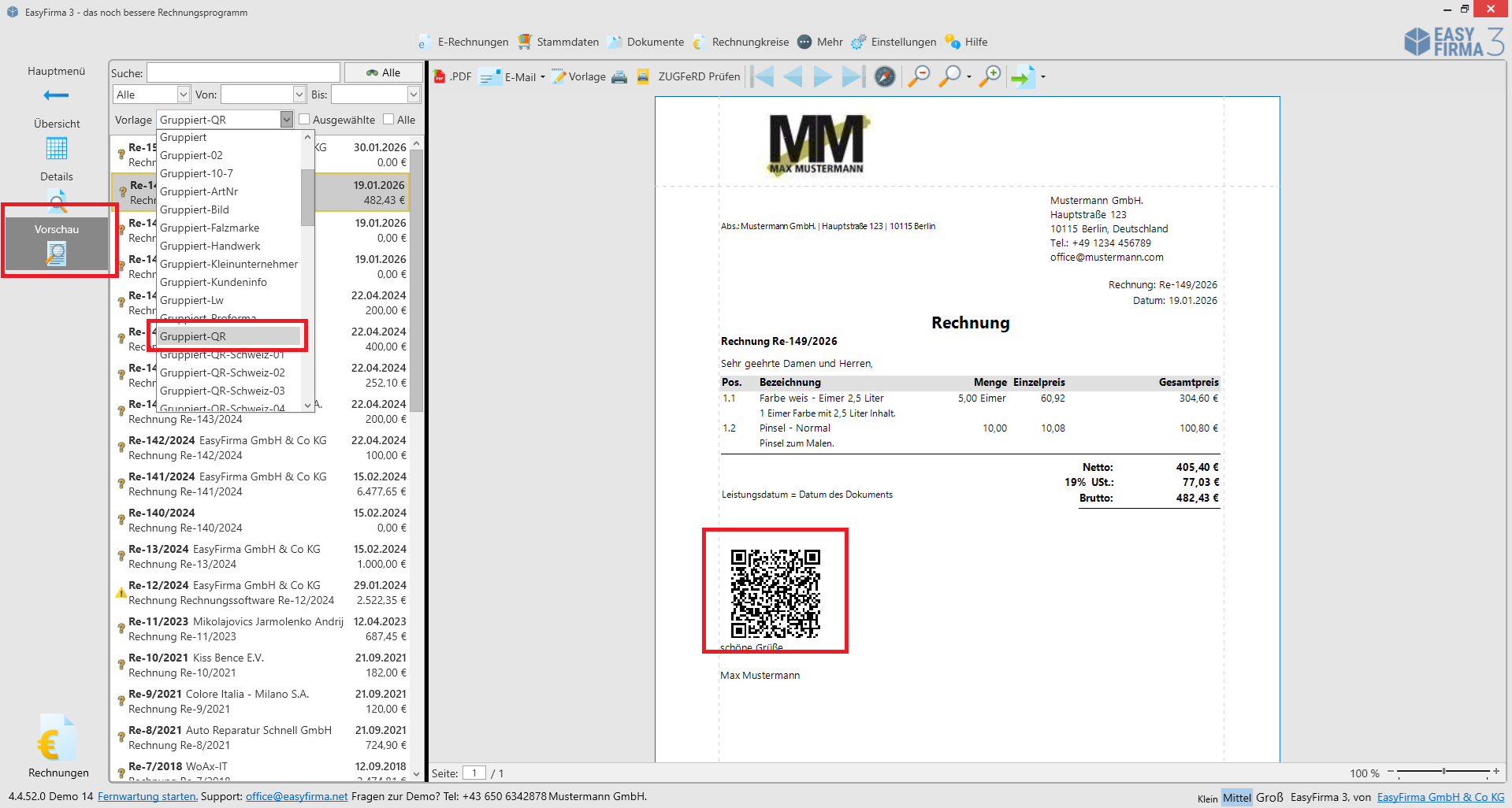Viewport: 1512px width, 808px height.
Task: Go to the first page of preview
Action: pyautogui.click(x=762, y=76)
